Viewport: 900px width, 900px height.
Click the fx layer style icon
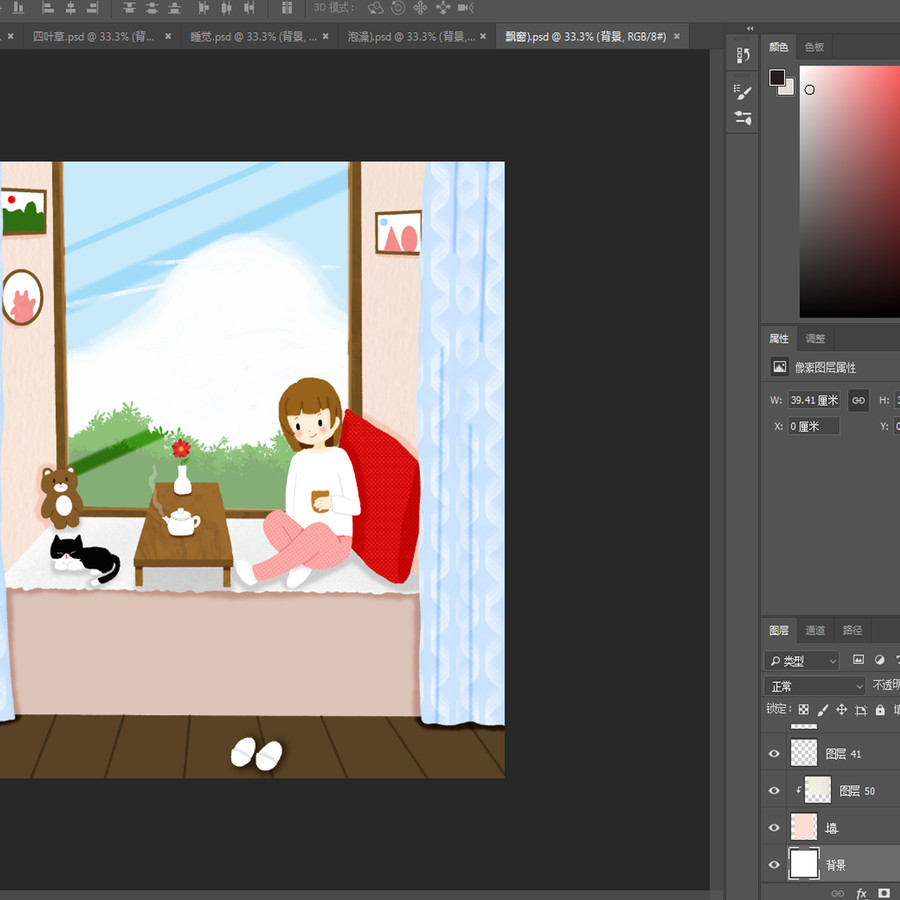[861, 893]
